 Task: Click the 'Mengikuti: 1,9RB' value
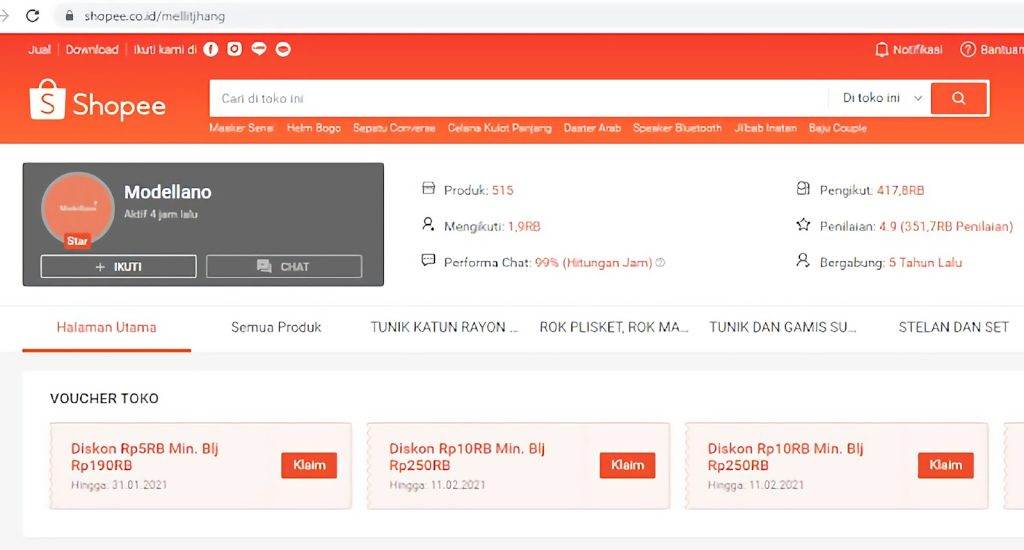(x=524, y=227)
